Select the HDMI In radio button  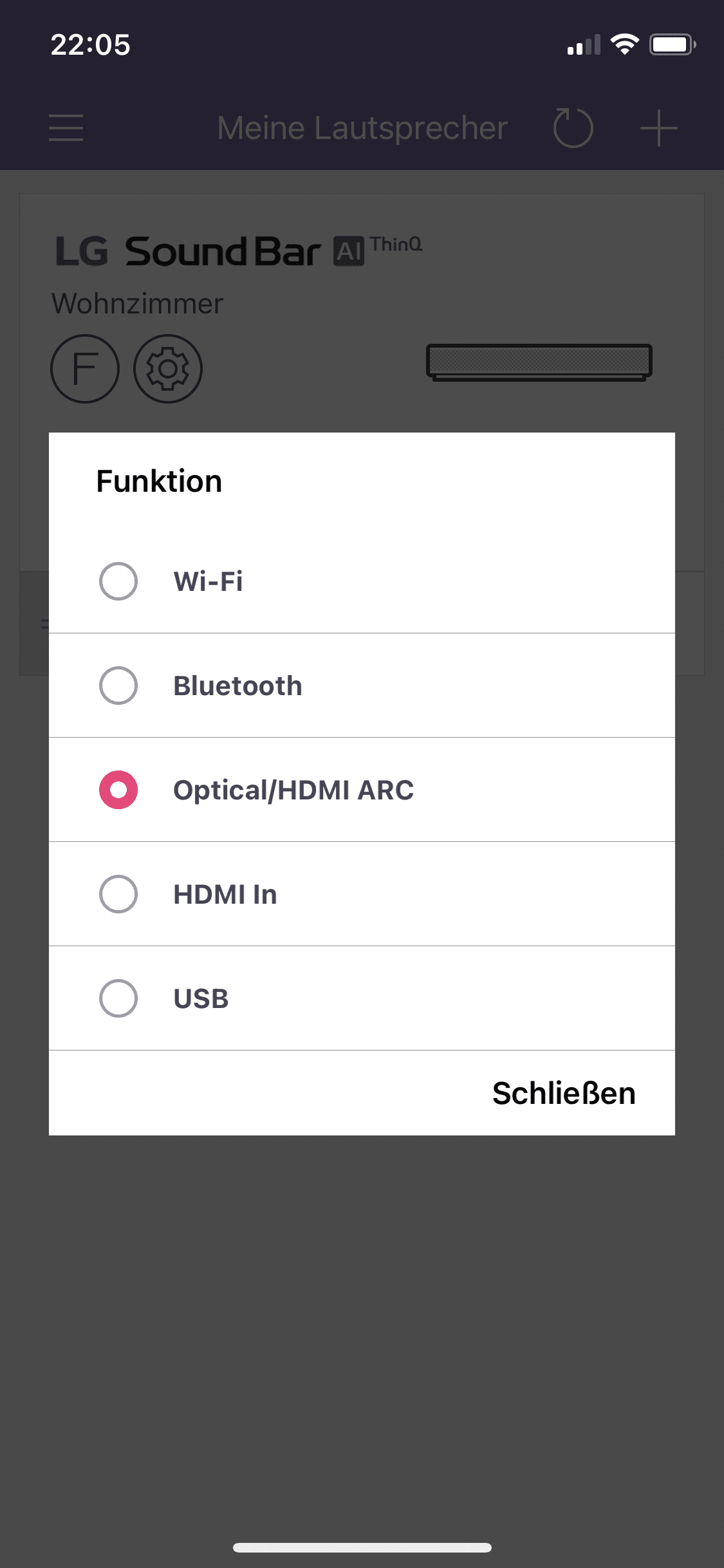[118, 894]
